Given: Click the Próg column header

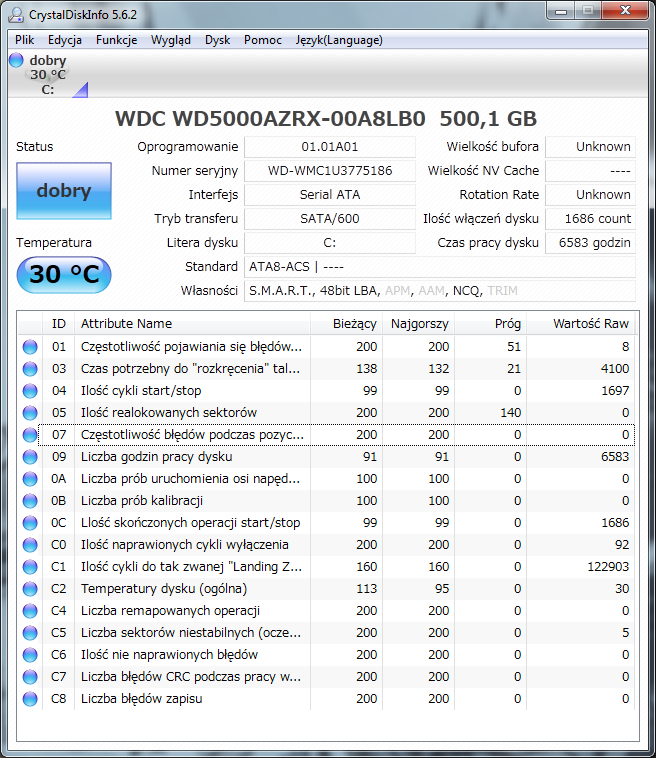Looking at the screenshot, I should coord(490,323).
